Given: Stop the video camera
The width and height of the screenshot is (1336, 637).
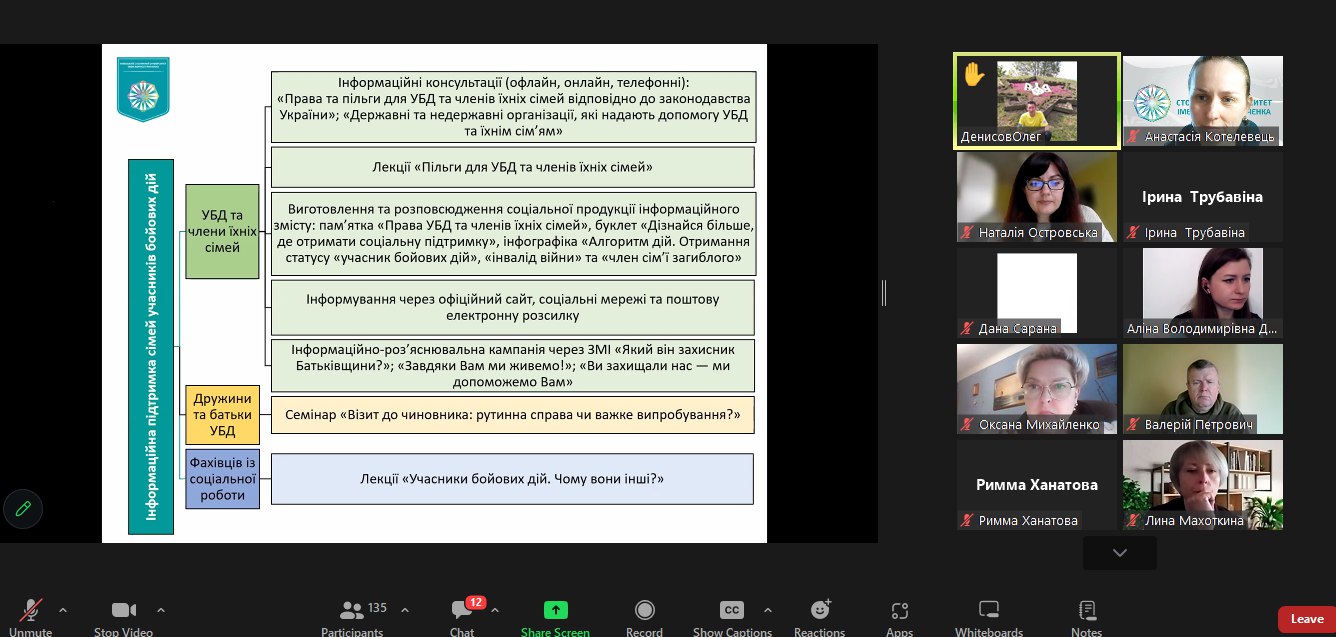Looking at the screenshot, I should point(123,611).
